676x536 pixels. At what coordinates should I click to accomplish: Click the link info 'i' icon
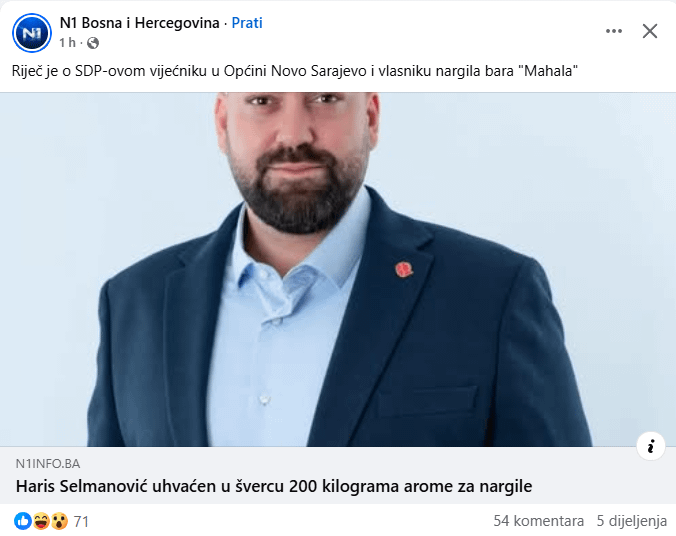tap(651, 446)
